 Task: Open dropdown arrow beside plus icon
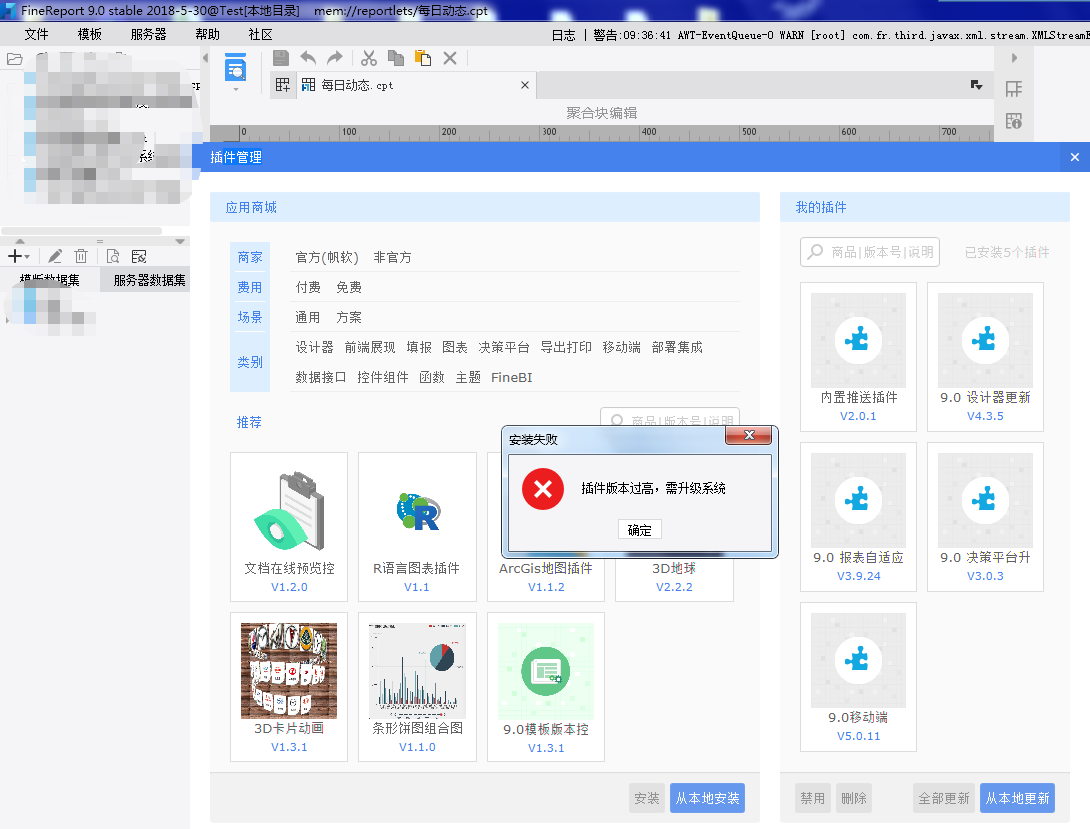(x=27, y=257)
